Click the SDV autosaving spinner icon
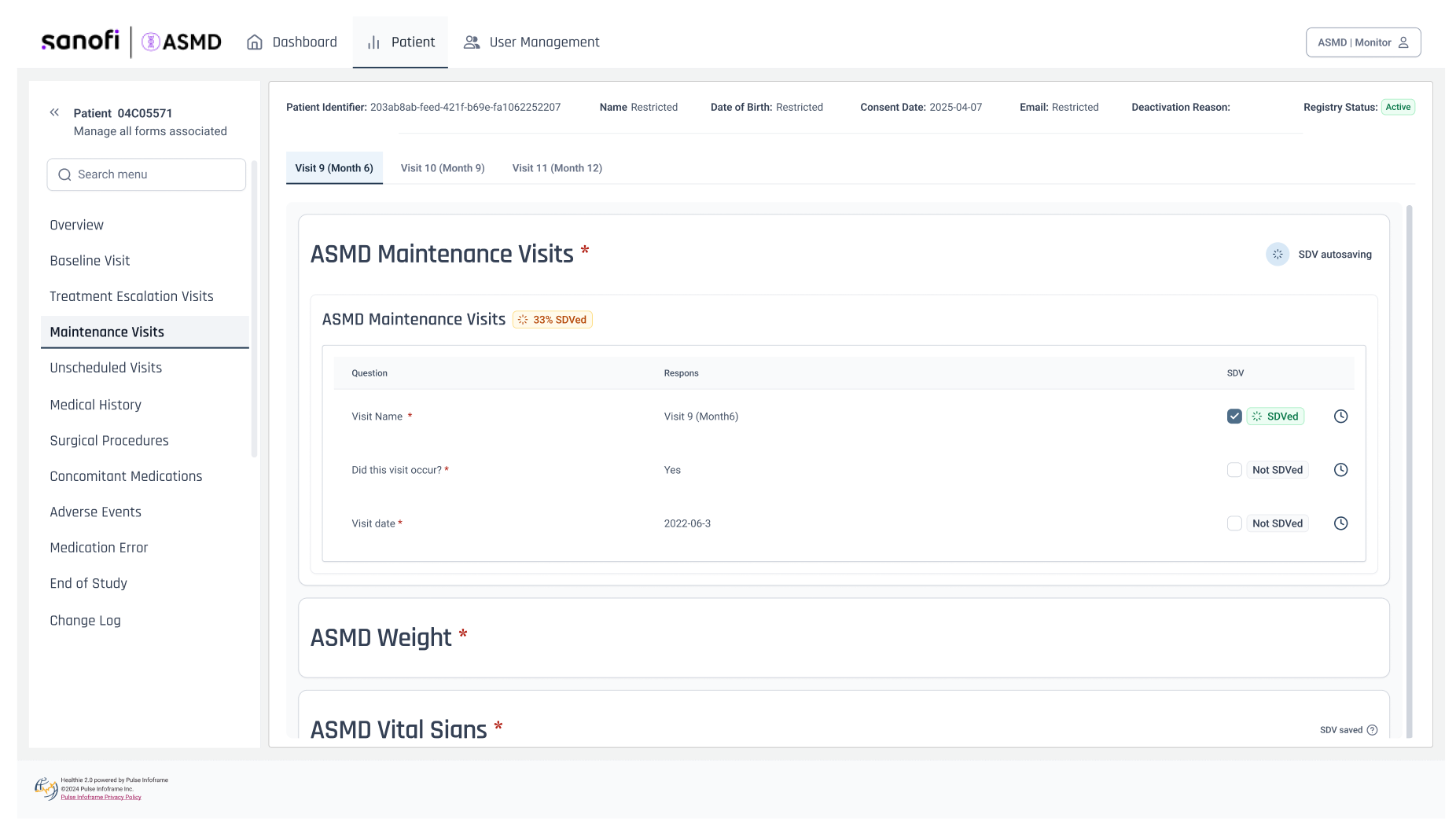This screenshot has width=1456, height=822. point(1278,254)
